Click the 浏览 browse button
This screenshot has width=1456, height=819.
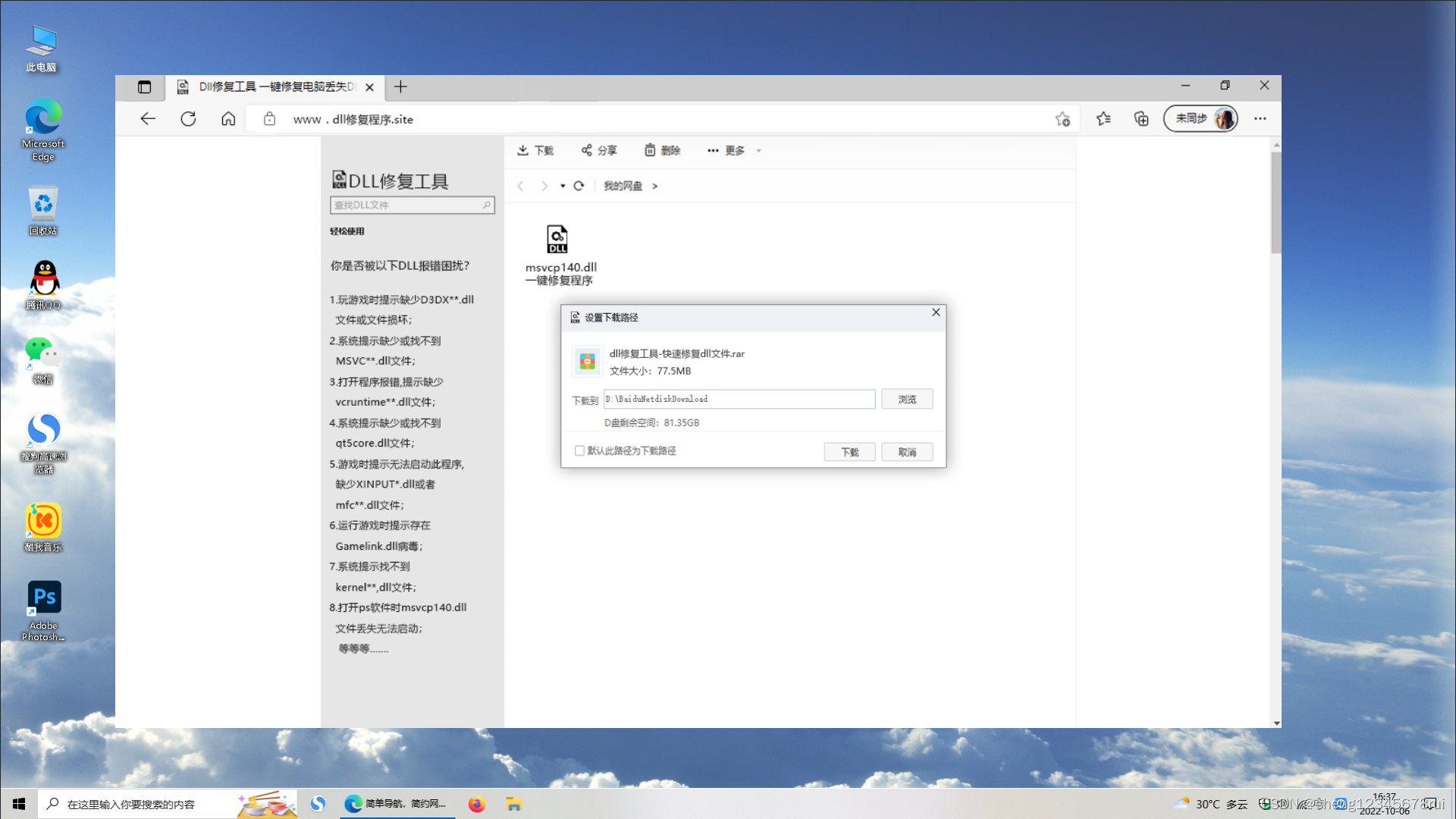907,399
